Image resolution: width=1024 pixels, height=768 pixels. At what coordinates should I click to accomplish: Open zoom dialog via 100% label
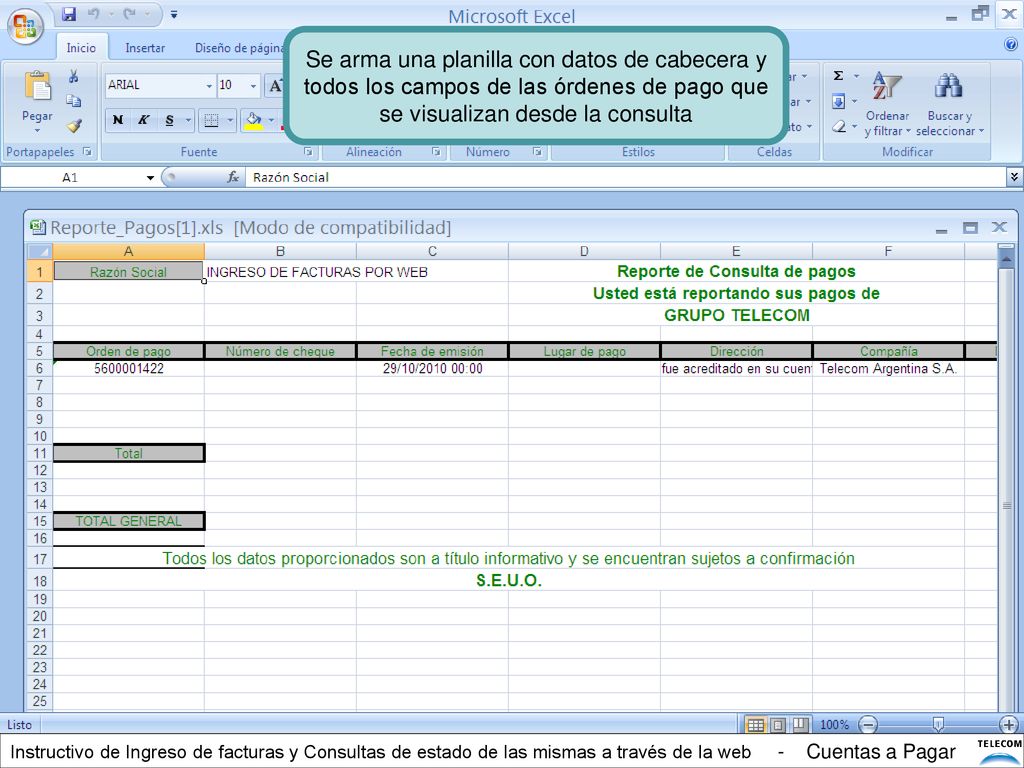[834, 724]
